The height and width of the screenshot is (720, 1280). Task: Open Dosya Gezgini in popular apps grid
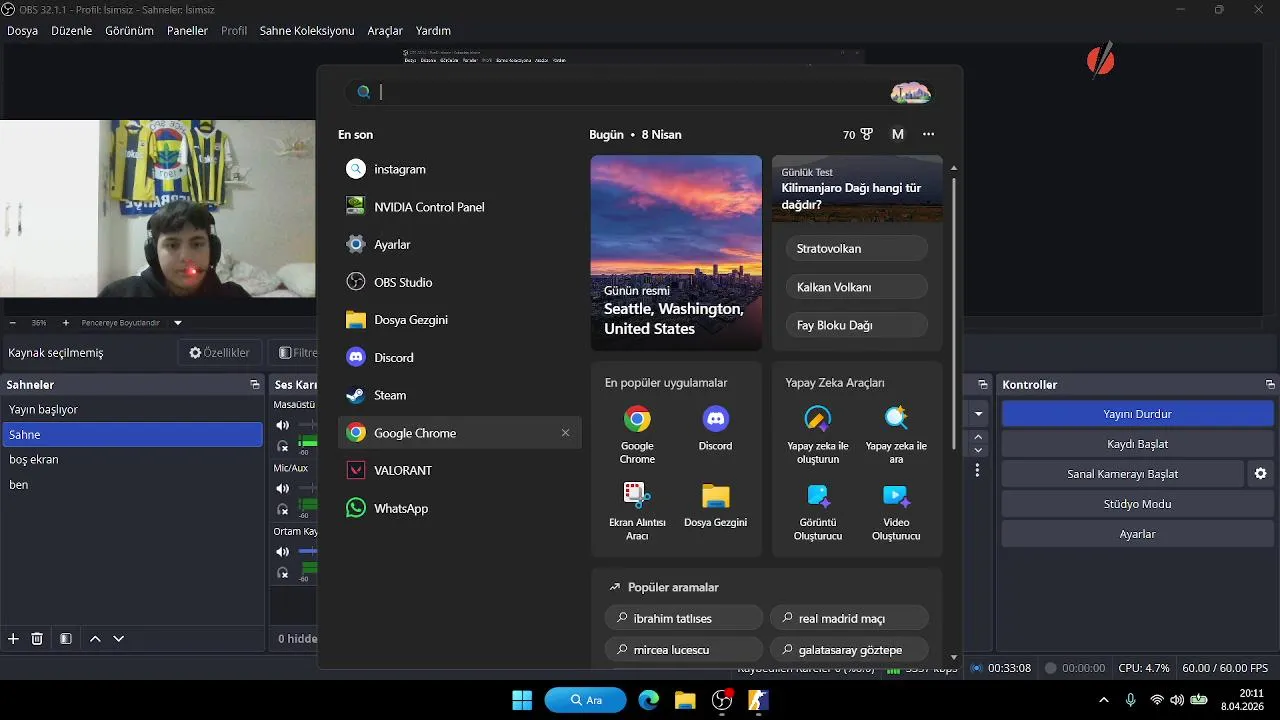pos(715,506)
